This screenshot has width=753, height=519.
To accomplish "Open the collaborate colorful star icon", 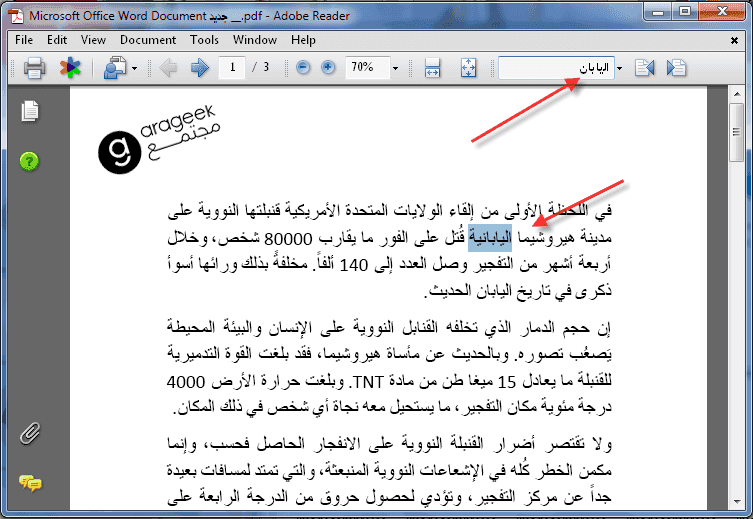I will click(x=68, y=68).
